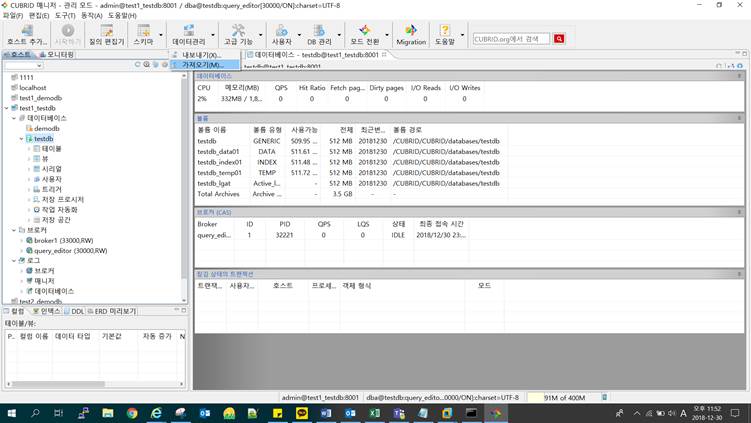The image size is (751, 423).
Task: Collapse the 로그 logs node
Action: click(x=14, y=261)
